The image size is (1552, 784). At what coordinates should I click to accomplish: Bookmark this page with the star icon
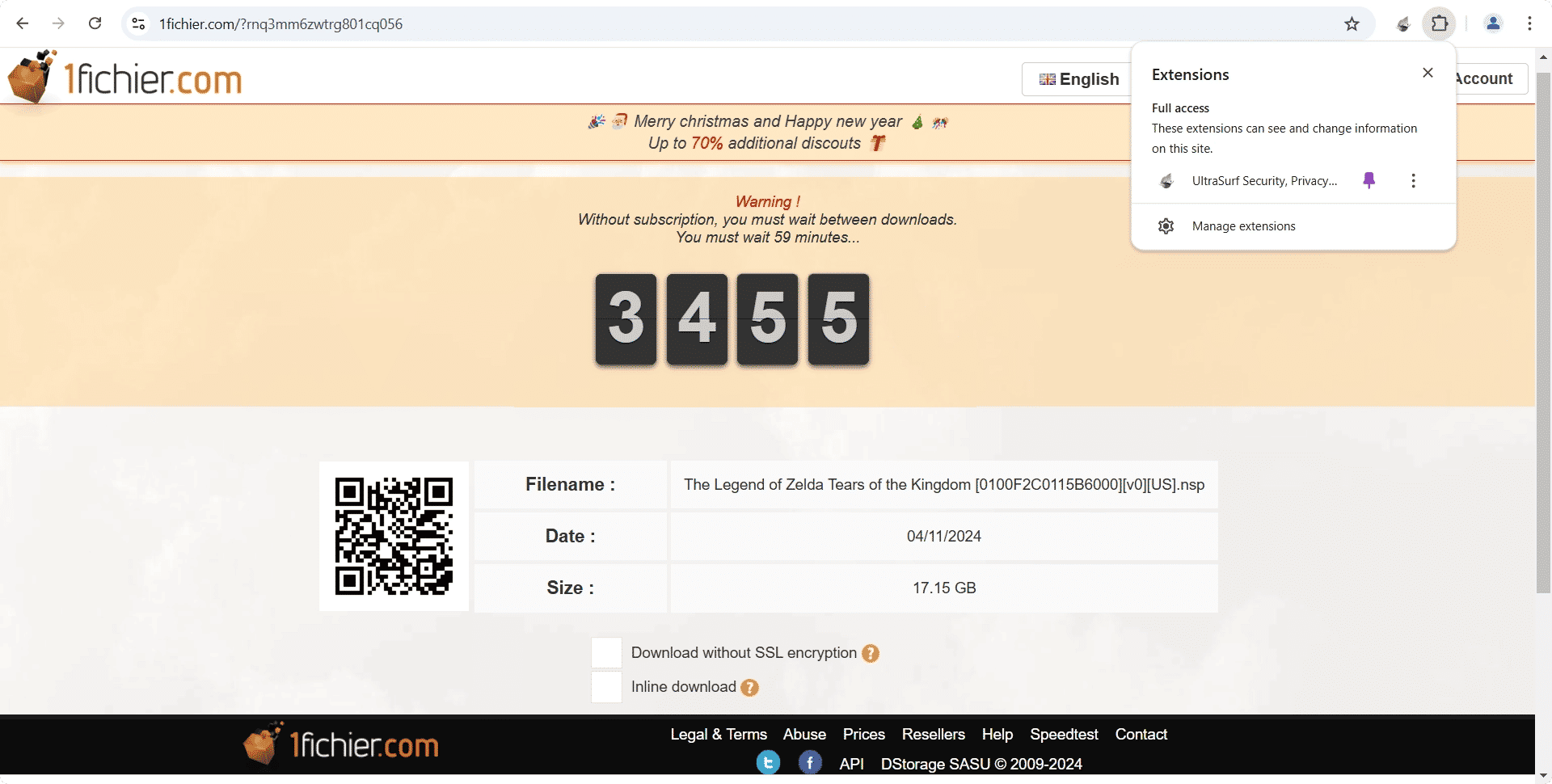click(1352, 23)
